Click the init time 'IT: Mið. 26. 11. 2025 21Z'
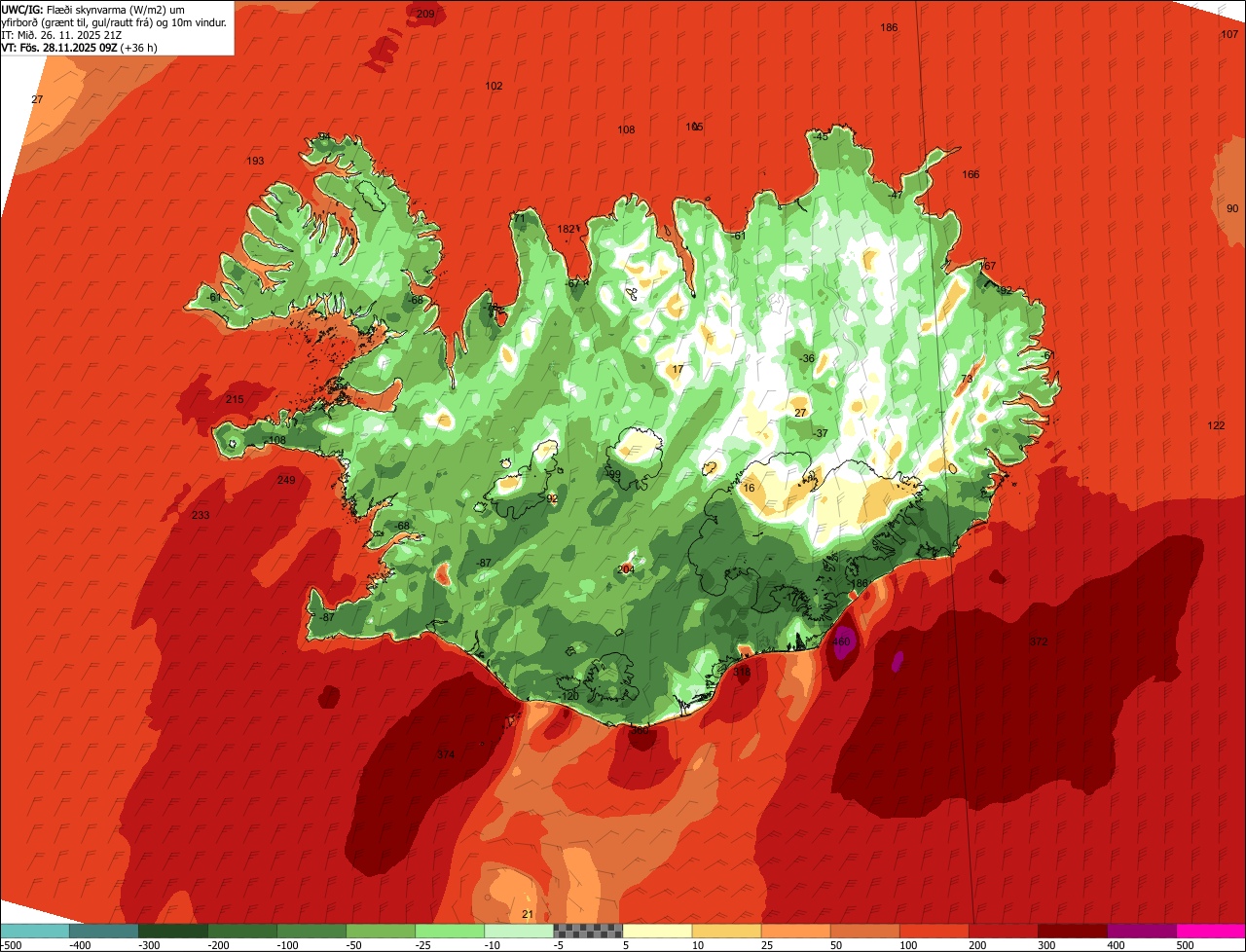This screenshot has height=952, width=1246. coord(61,34)
